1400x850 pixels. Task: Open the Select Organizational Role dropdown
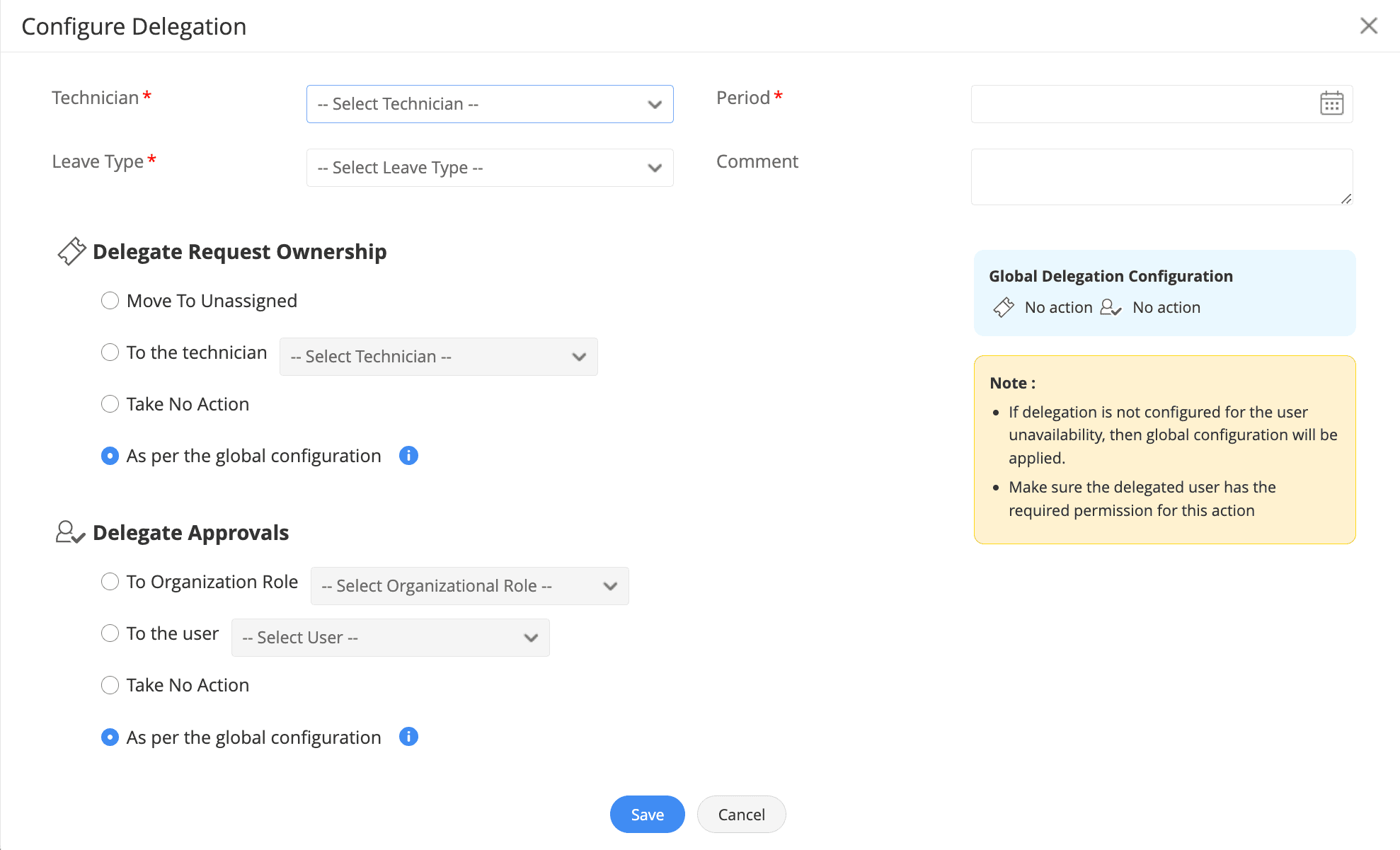[469, 586]
